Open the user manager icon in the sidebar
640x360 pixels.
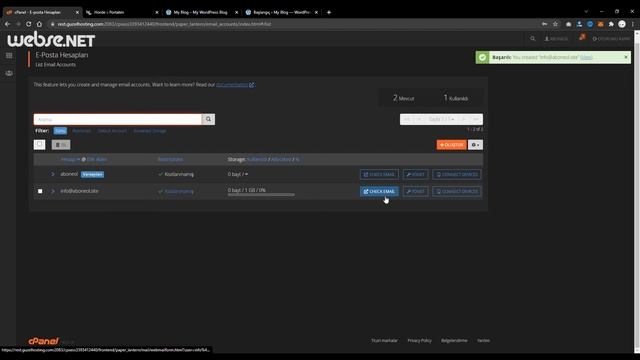(x=9, y=73)
